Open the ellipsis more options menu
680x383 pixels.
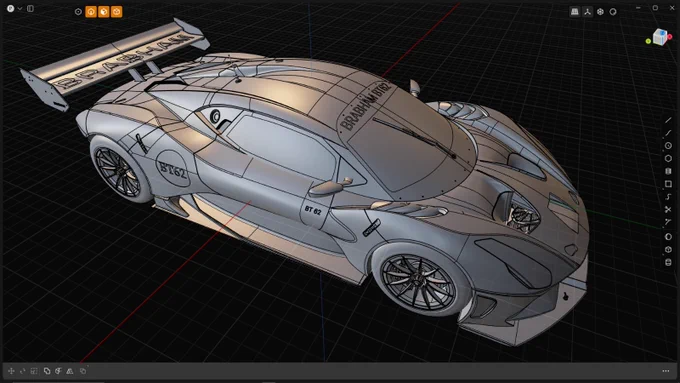(666, 371)
